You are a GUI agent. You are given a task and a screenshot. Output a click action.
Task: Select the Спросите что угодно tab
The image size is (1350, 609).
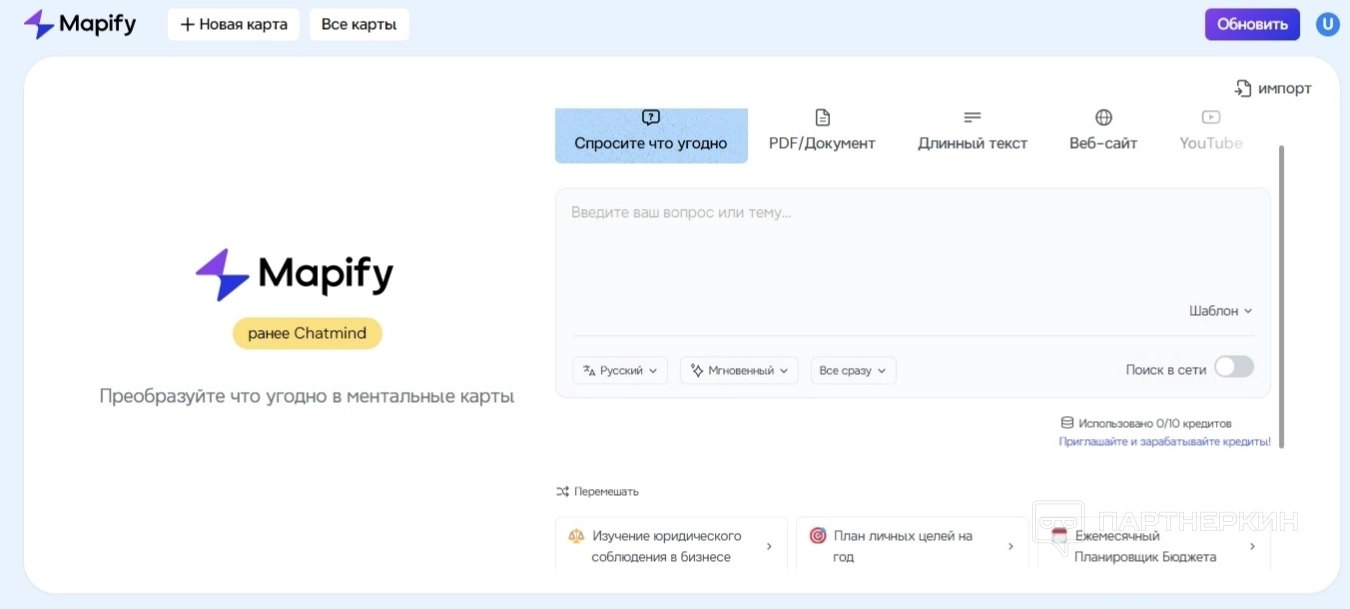click(x=651, y=135)
